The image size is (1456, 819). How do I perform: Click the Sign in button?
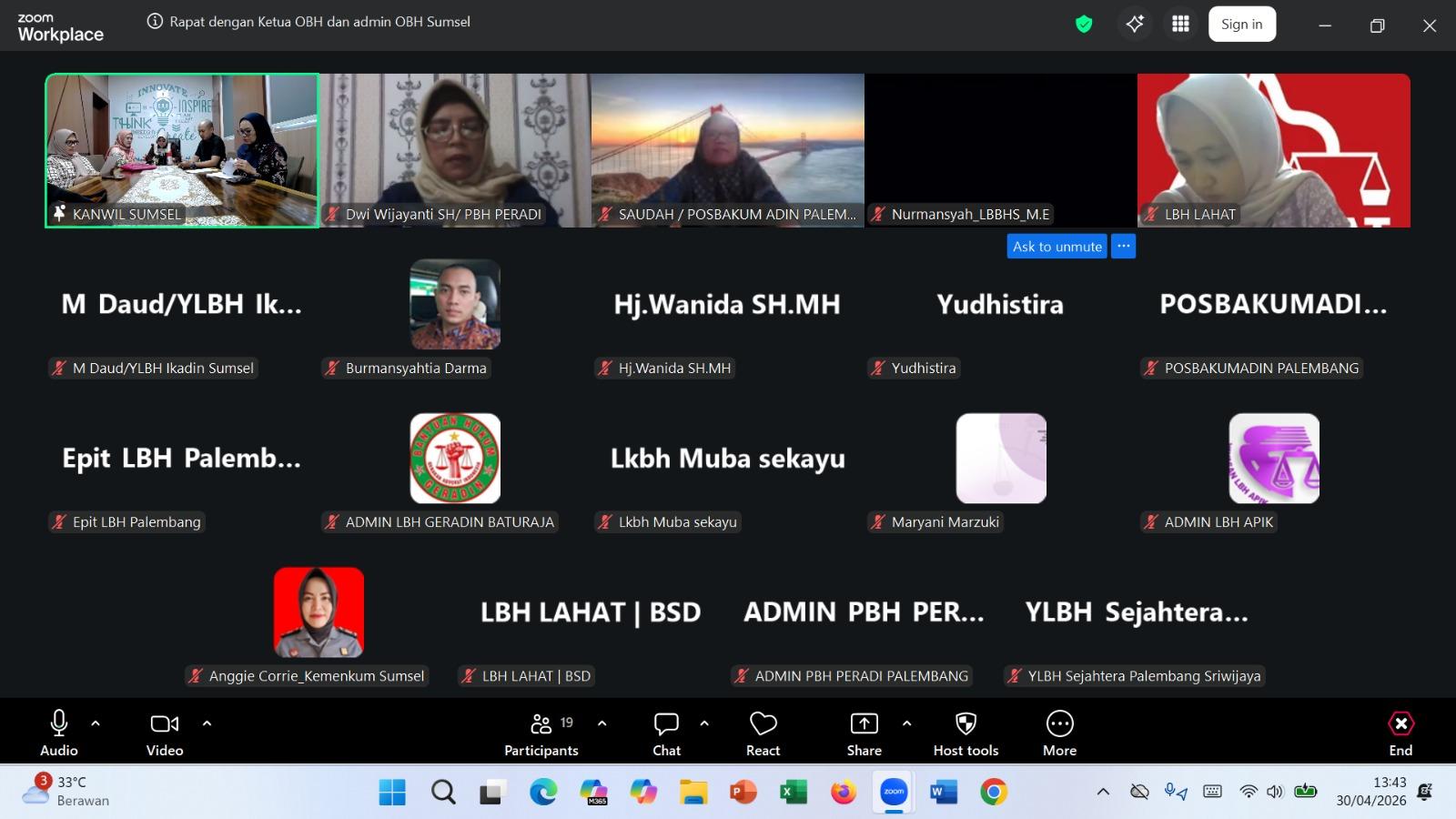(x=1242, y=25)
